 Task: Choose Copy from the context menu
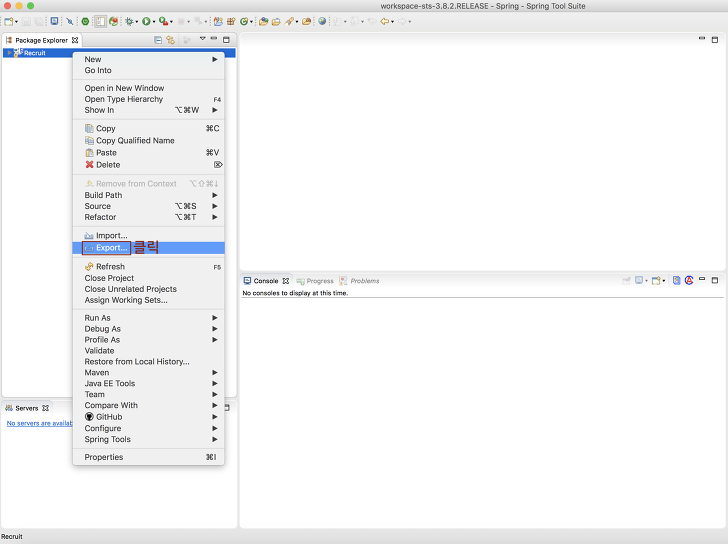pos(149,129)
